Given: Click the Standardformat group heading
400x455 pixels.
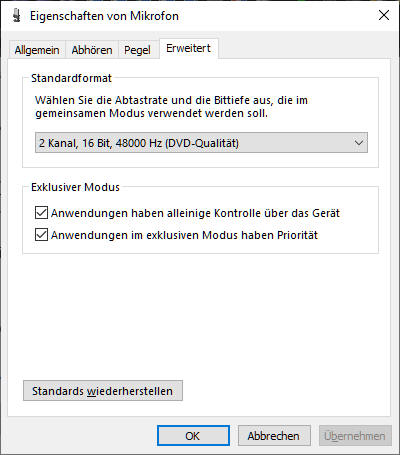Looking at the screenshot, I should (x=71, y=78).
